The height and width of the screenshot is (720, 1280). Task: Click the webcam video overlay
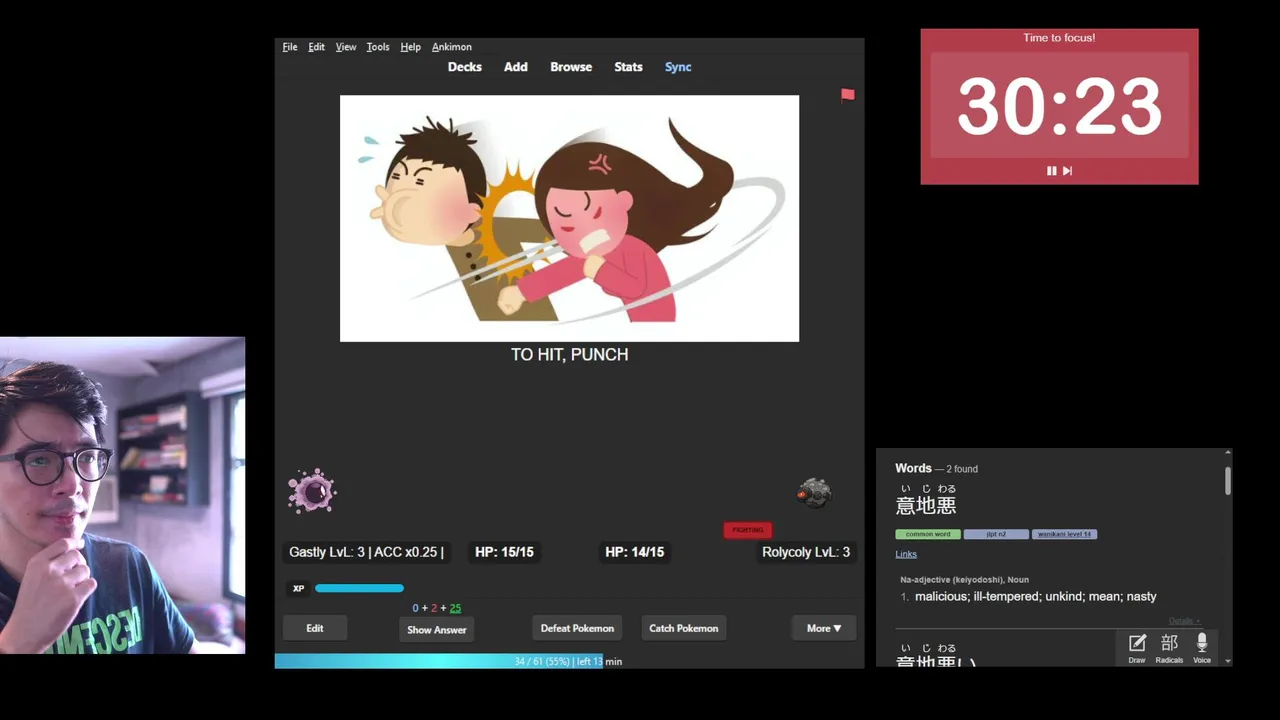tap(122, 495)
